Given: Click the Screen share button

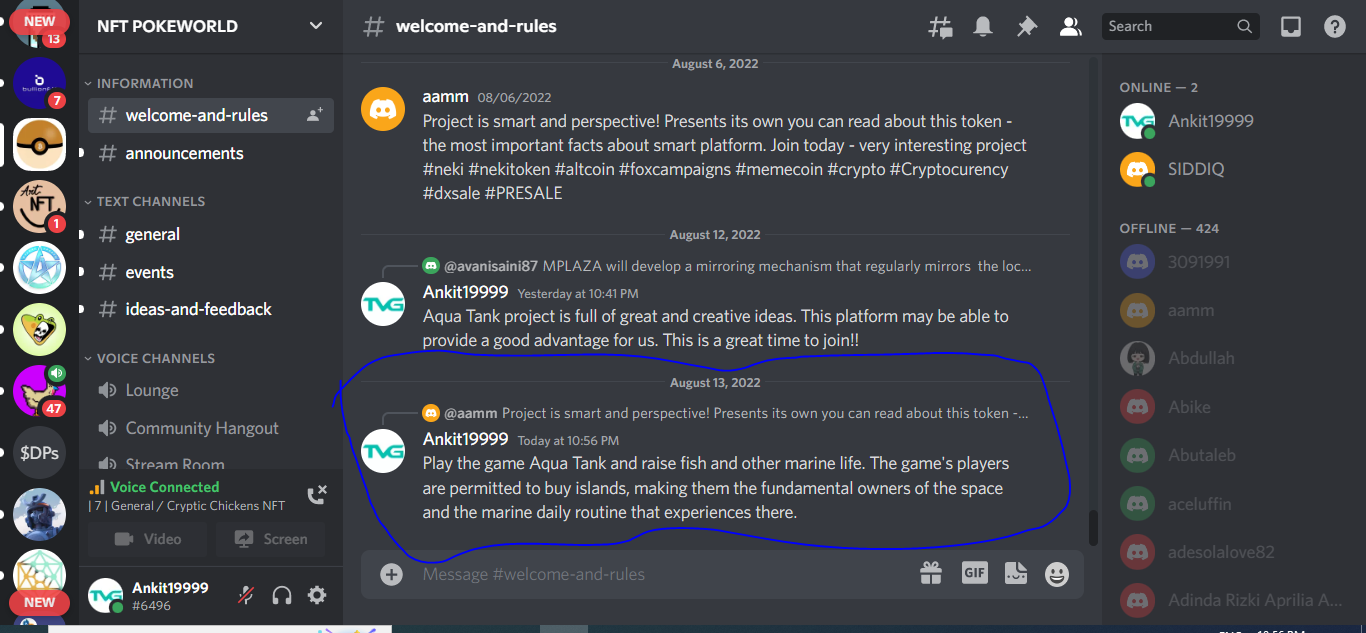Looking at the screenshot, I should click(270, 539).
